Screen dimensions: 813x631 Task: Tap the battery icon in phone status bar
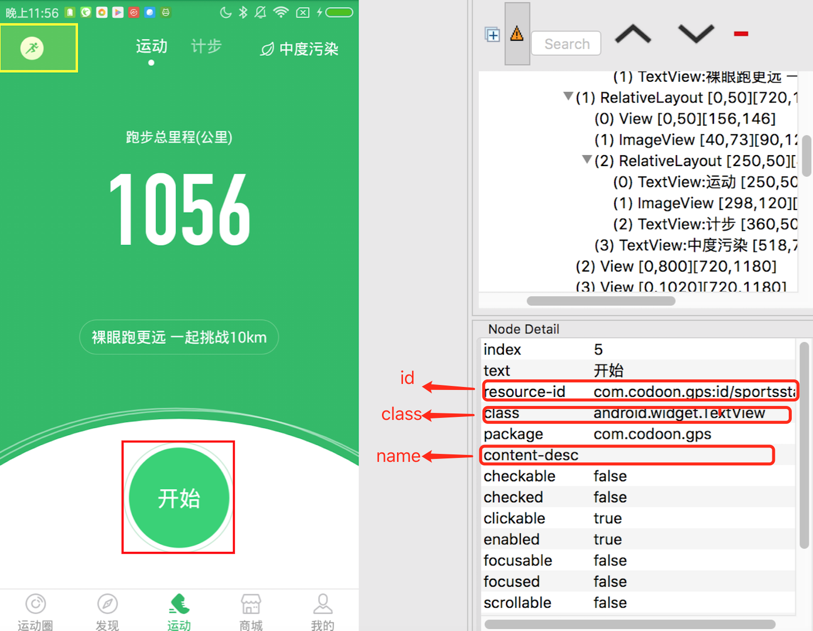coord(340,12)
